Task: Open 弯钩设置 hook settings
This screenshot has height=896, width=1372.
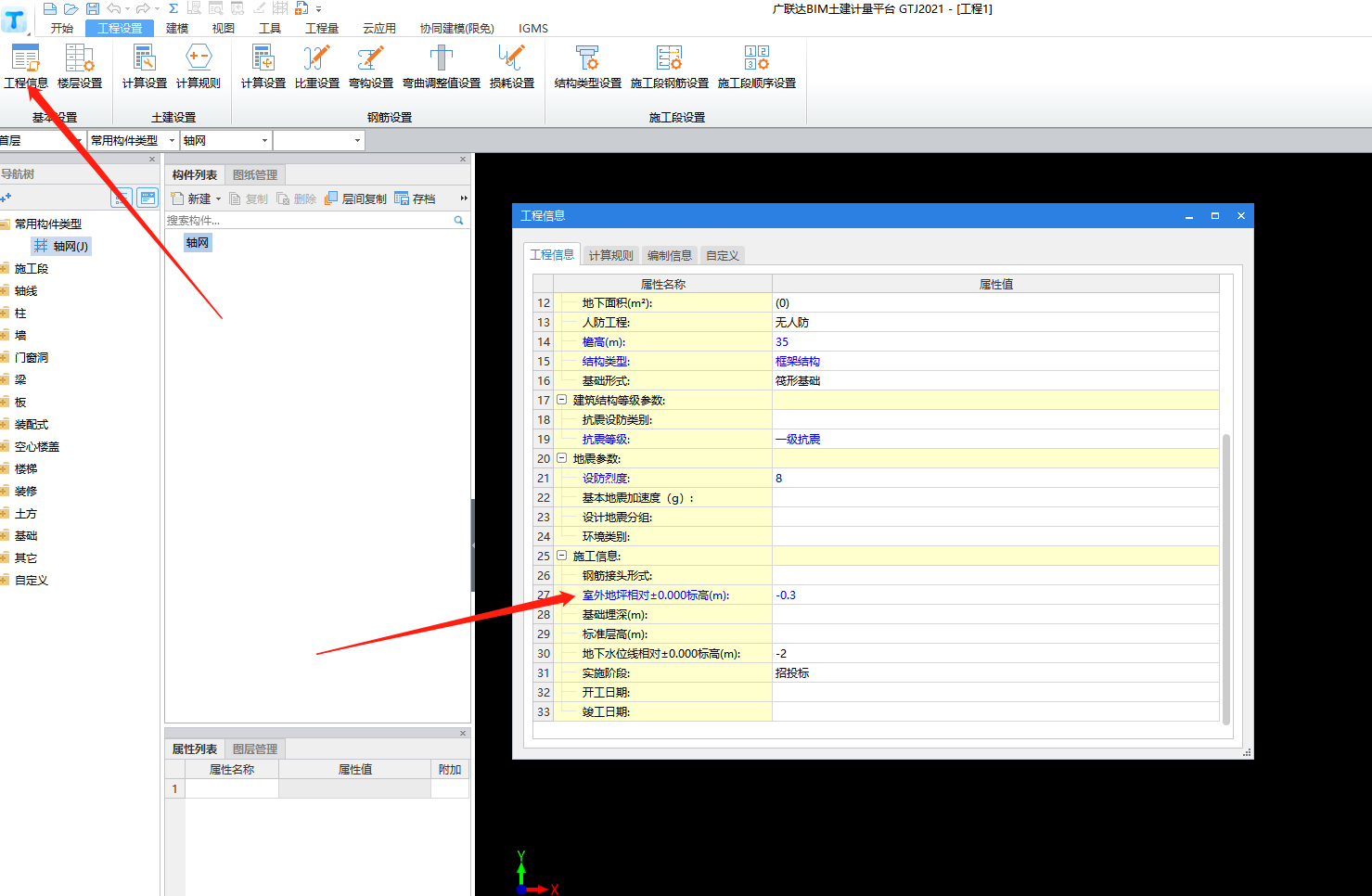Action: click(x=371, y=68)
